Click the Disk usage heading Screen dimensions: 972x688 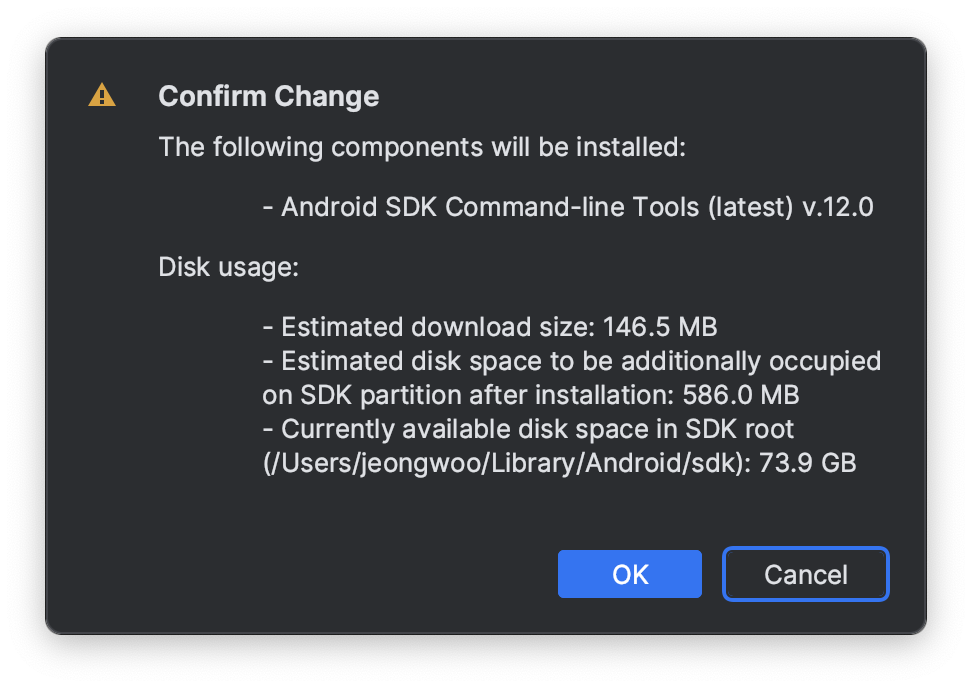[x=229, y=267]
